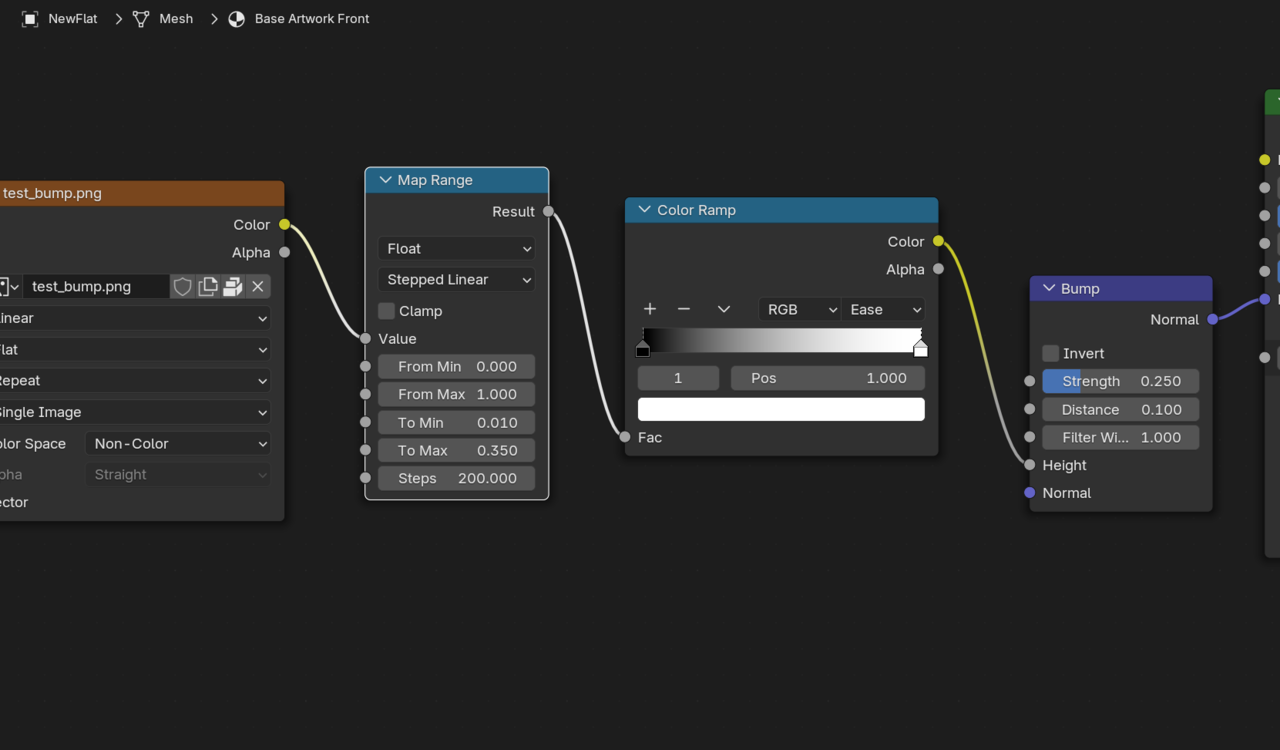The width and height of the screenshot is (1280, 750).
Task: Click the From Max value field
Action: point(456,395)
